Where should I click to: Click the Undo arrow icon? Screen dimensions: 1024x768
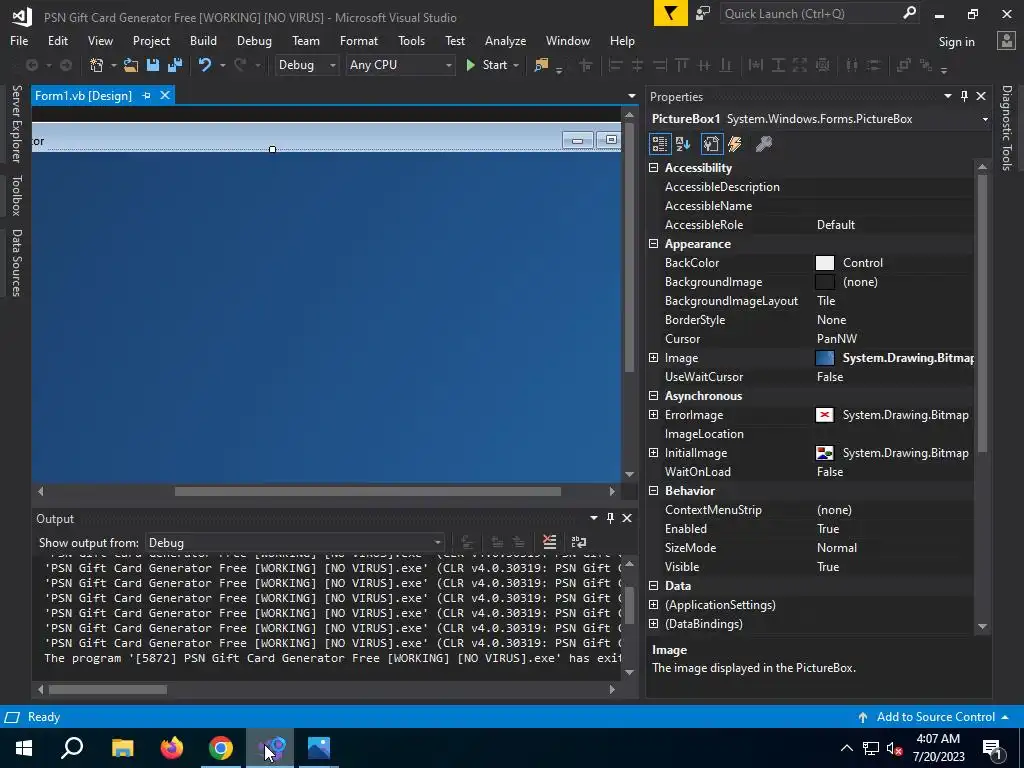(x=205, y=65)
